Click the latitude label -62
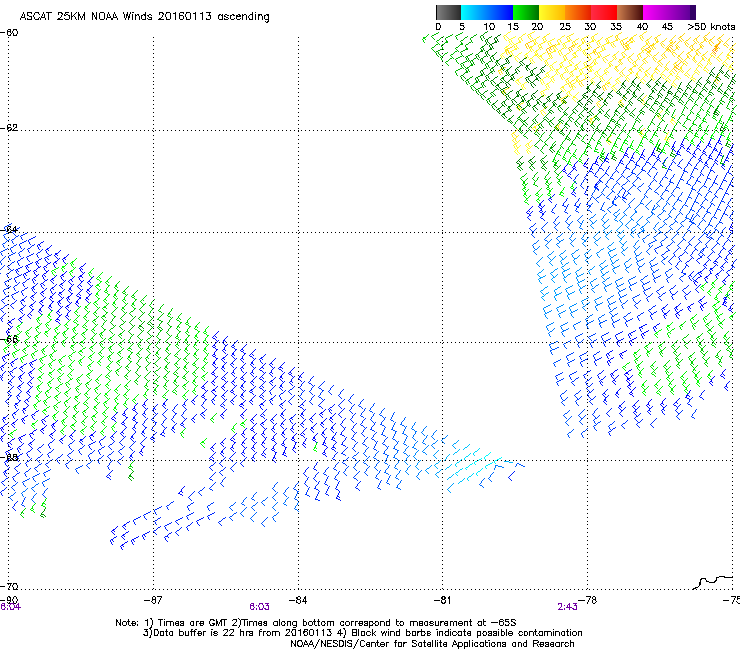 9,128
